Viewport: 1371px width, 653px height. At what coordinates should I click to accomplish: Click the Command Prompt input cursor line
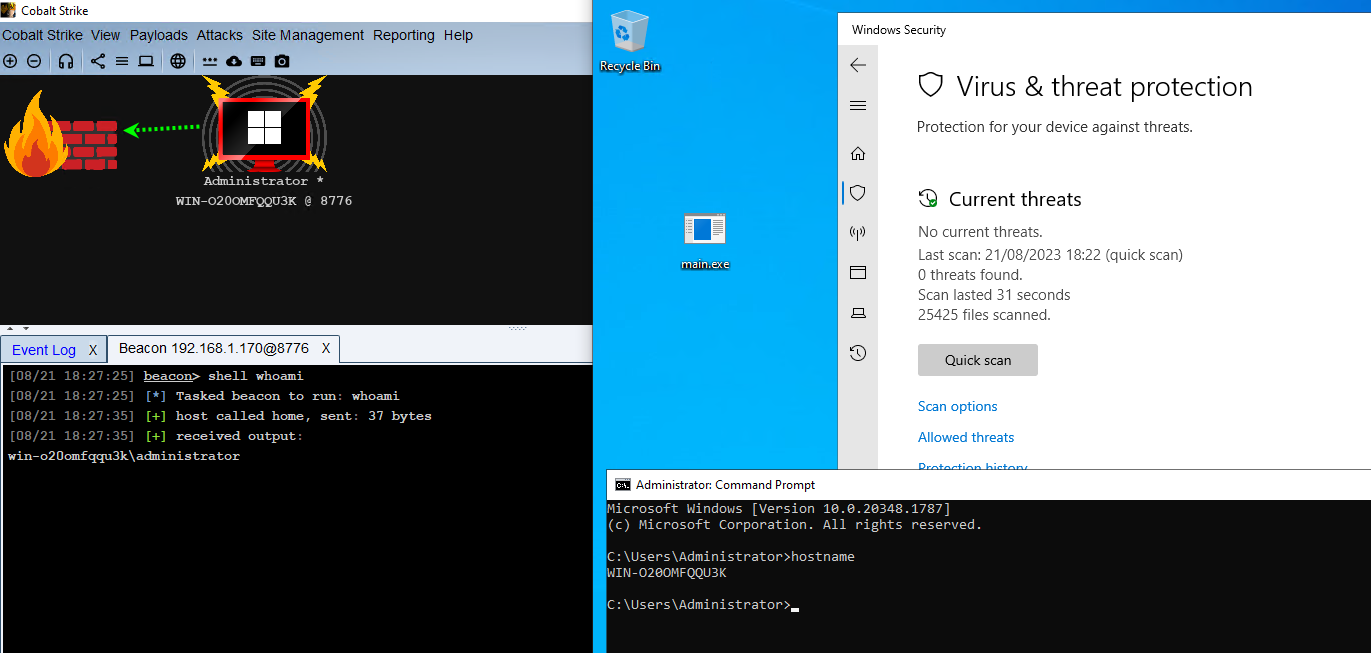[703, 605]
